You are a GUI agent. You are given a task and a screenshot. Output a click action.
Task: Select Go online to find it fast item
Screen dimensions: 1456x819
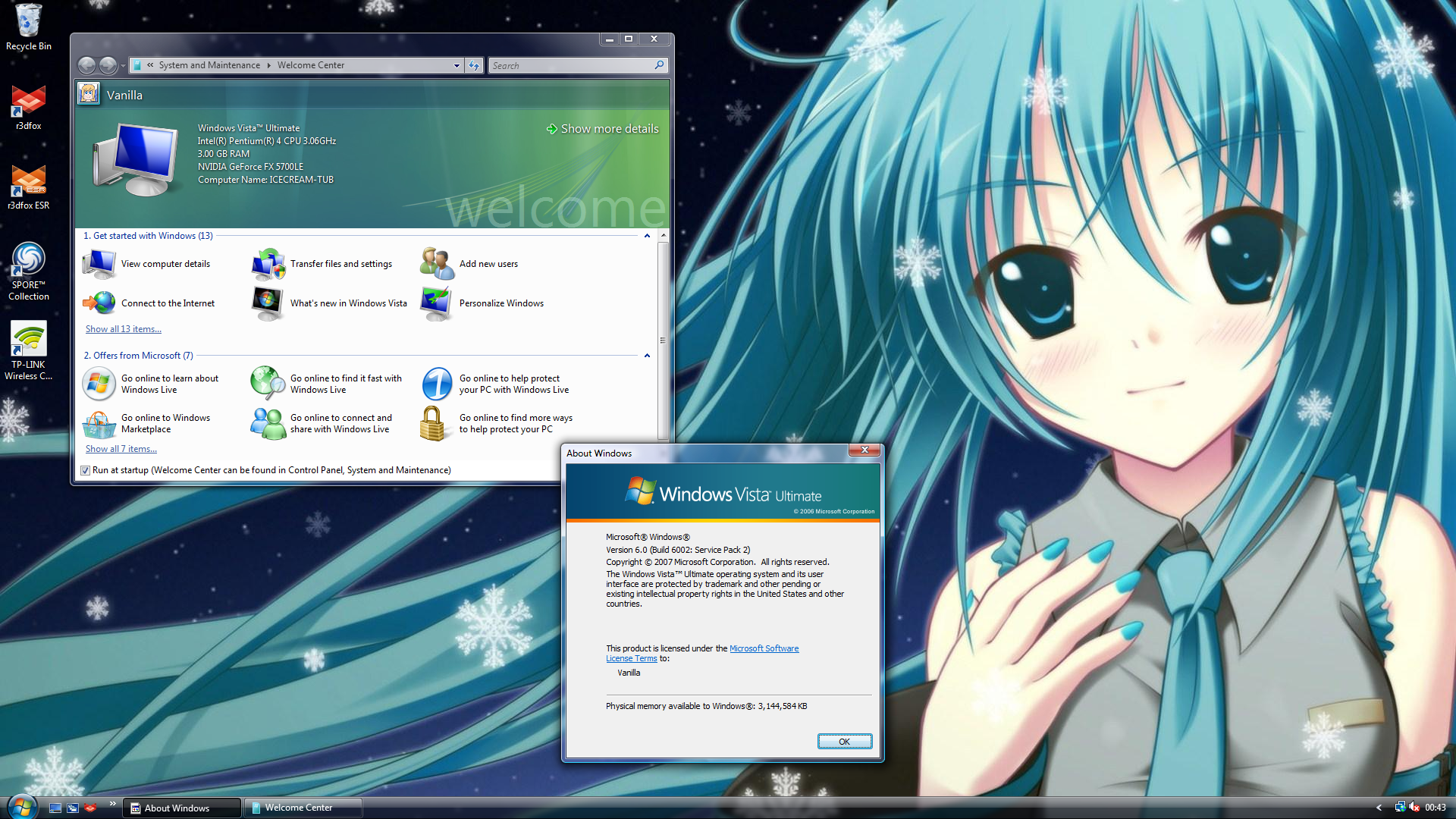coord(327,384)
